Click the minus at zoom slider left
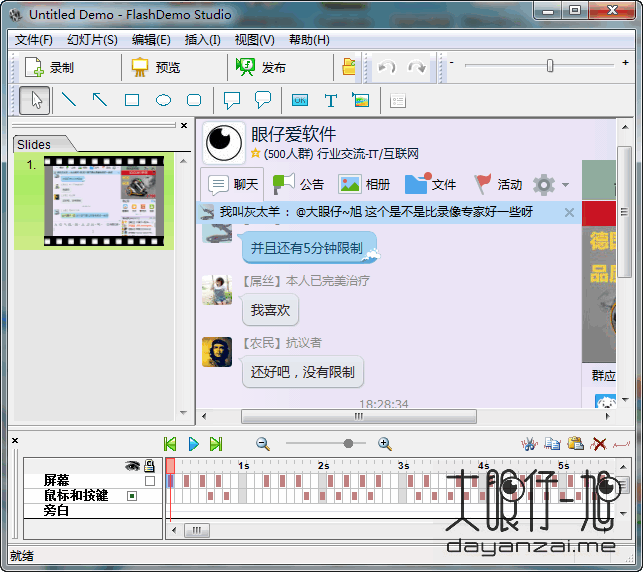This screenshot has width=643, height=572. (x=451, y=63)
